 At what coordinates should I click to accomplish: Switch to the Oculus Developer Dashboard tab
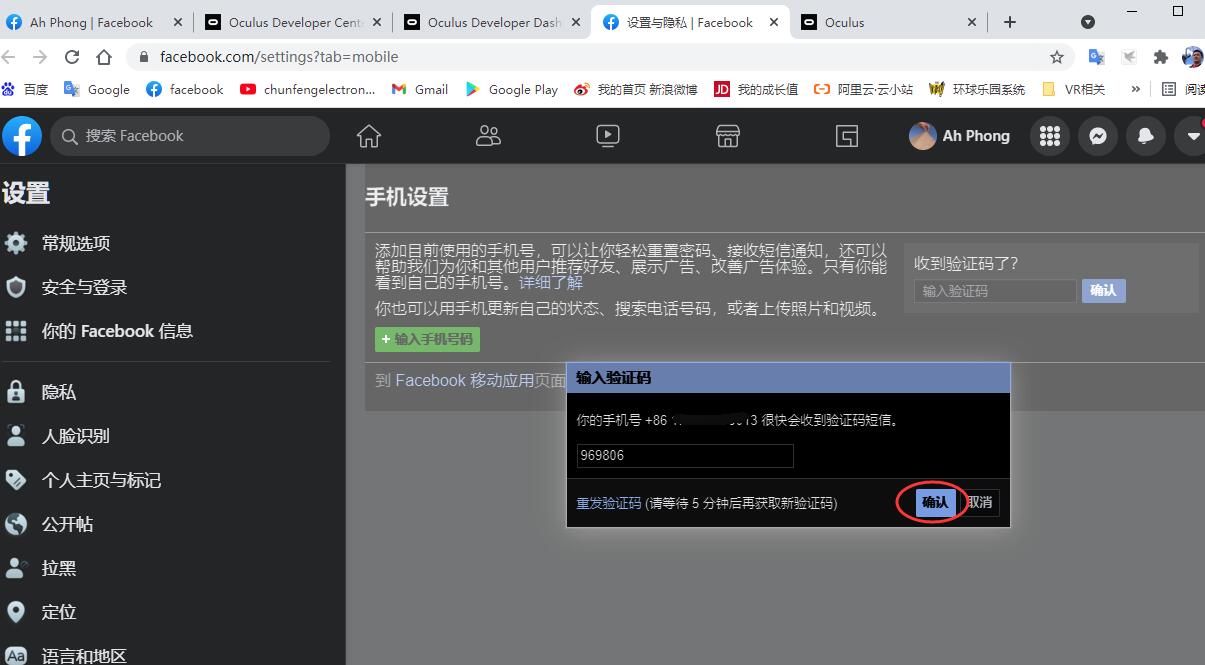pyautogui.click(x=494, y=22)
